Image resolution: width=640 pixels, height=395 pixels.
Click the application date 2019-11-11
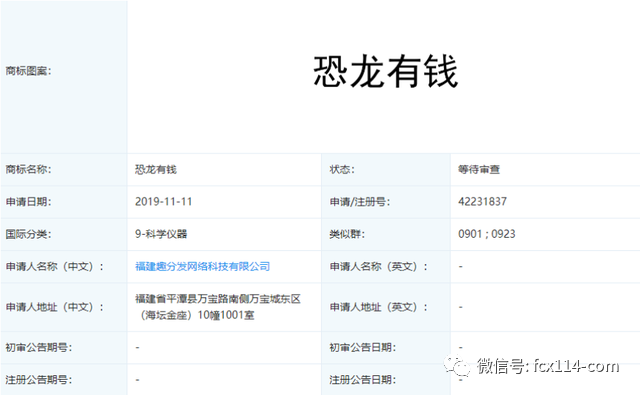(163, 202)
